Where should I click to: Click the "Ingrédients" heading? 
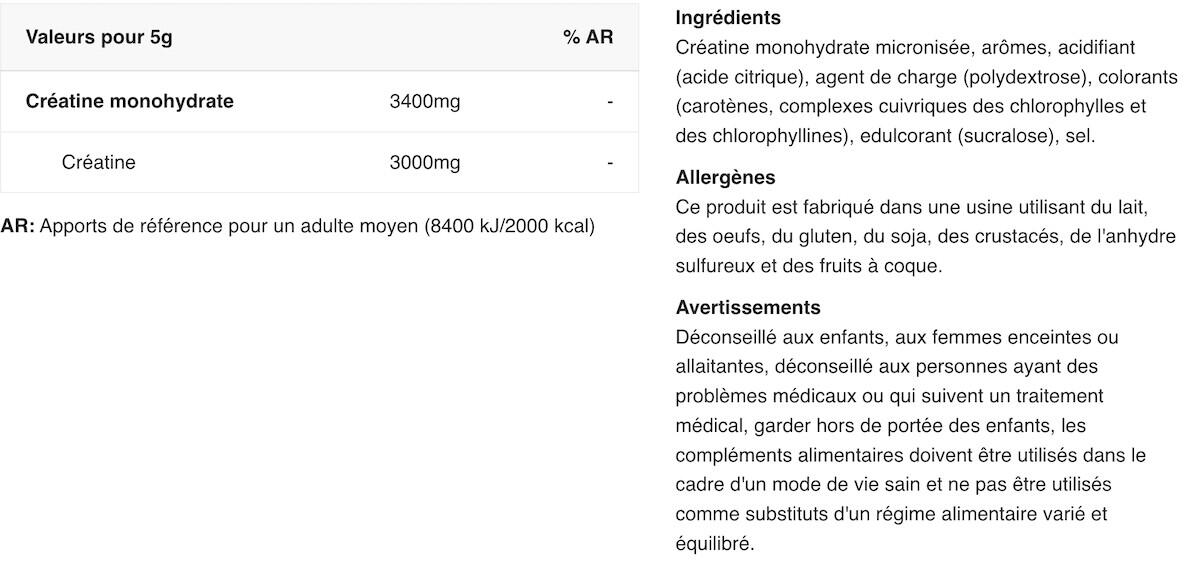728,18
